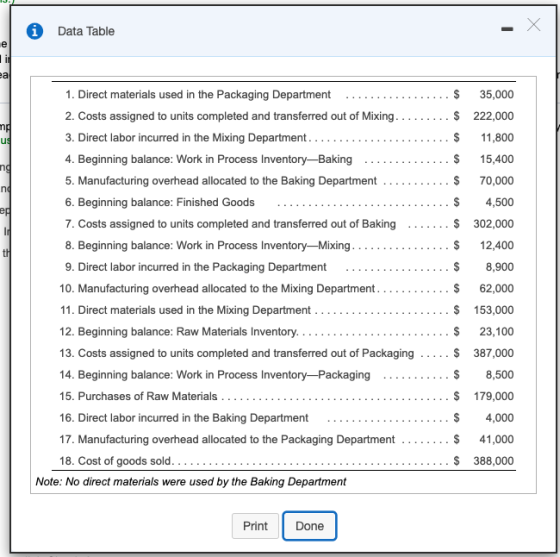Click the 387,000 transferred out of Packaging value
The width and height of the screenshot is (560, 557).
[x=494, y=353]
